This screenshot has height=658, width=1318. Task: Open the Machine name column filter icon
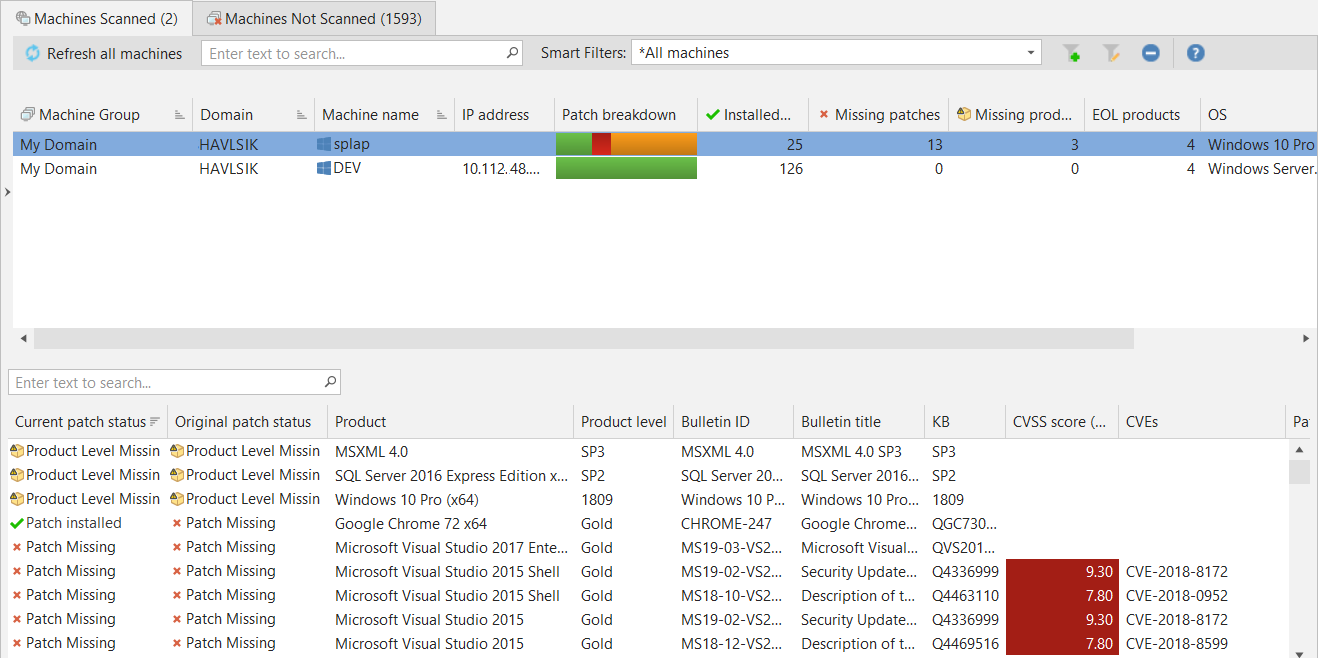(x=441, y=115)
